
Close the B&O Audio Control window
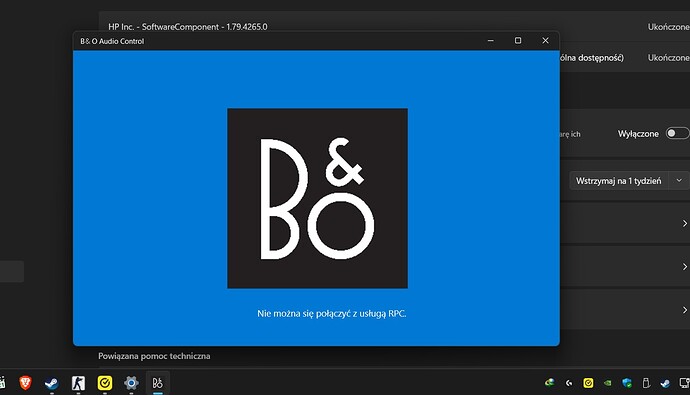pos(545,40)
